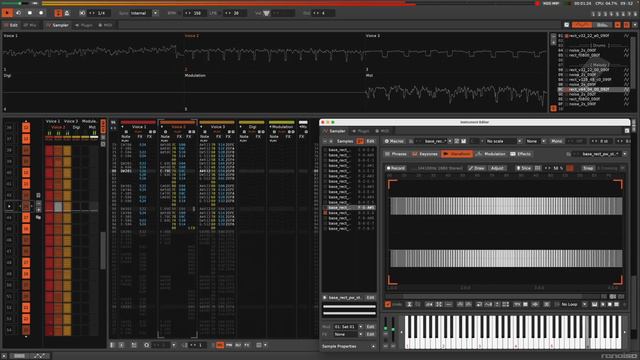Click the waveform icon in status bar
The image size is (640, 360).
[40, 356]
